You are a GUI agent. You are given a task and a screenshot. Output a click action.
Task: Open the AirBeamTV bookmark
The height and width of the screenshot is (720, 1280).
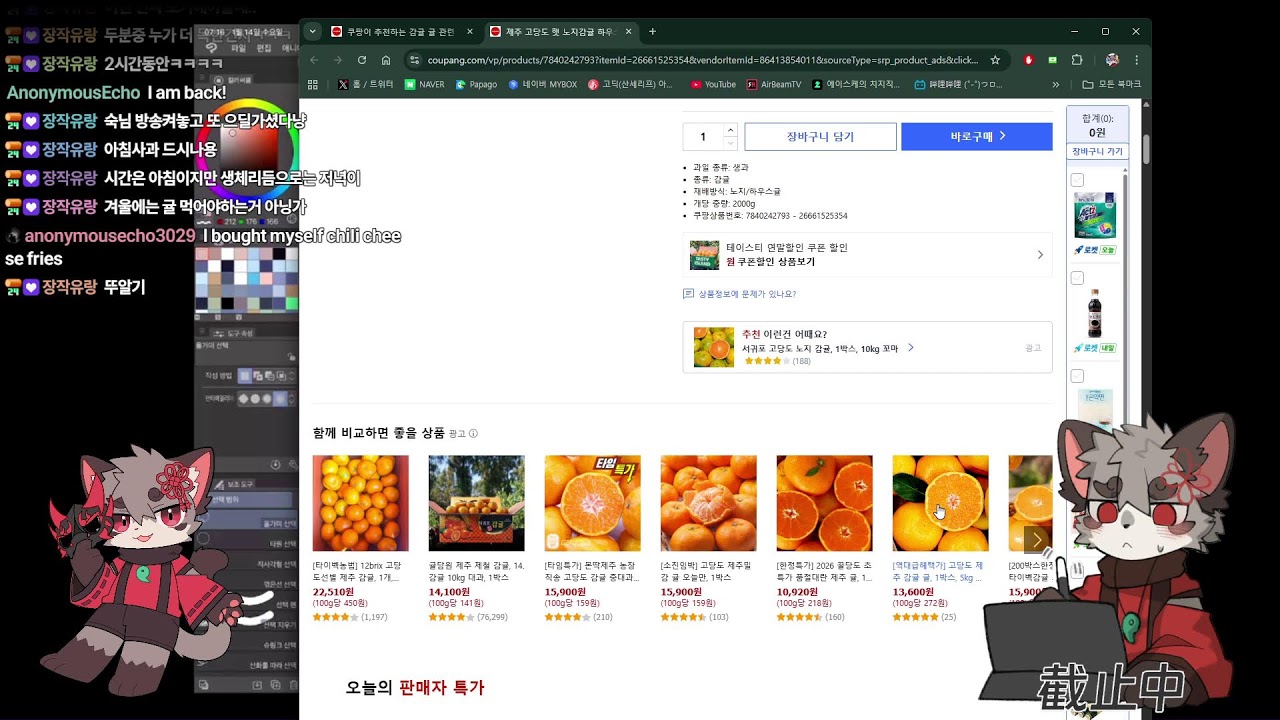tap(774, 85)
